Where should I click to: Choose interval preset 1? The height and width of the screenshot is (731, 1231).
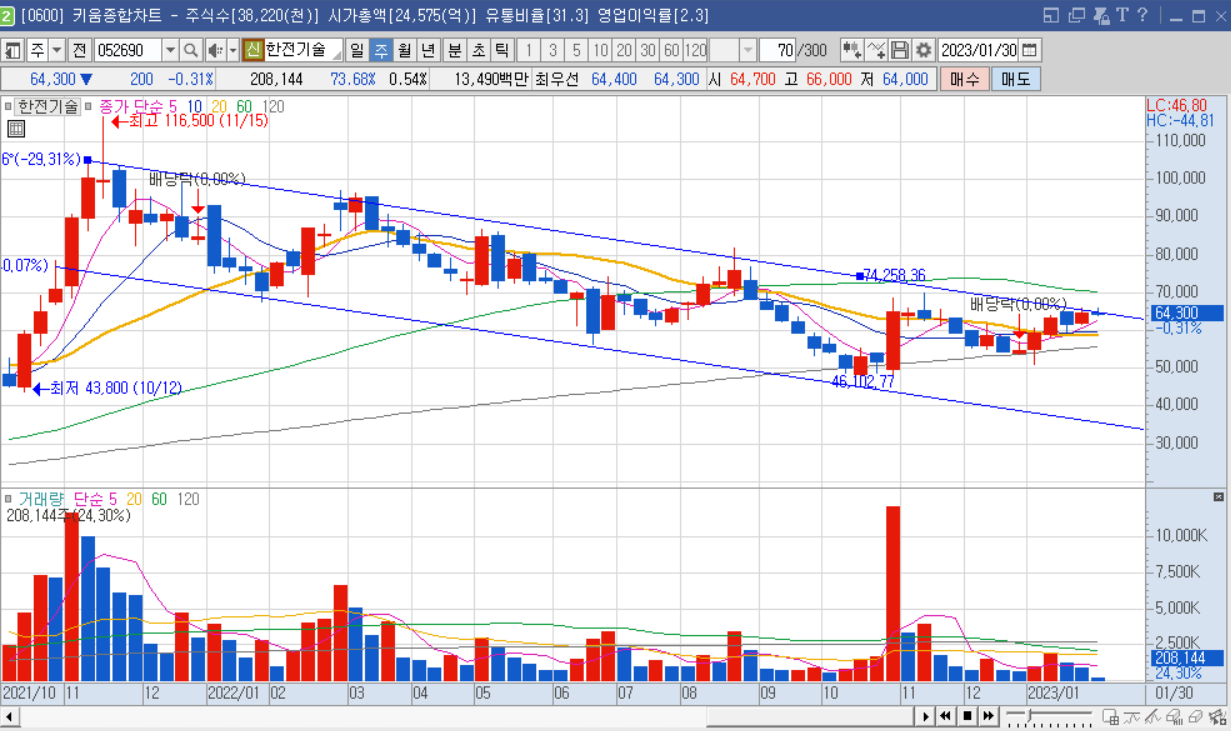529,50
